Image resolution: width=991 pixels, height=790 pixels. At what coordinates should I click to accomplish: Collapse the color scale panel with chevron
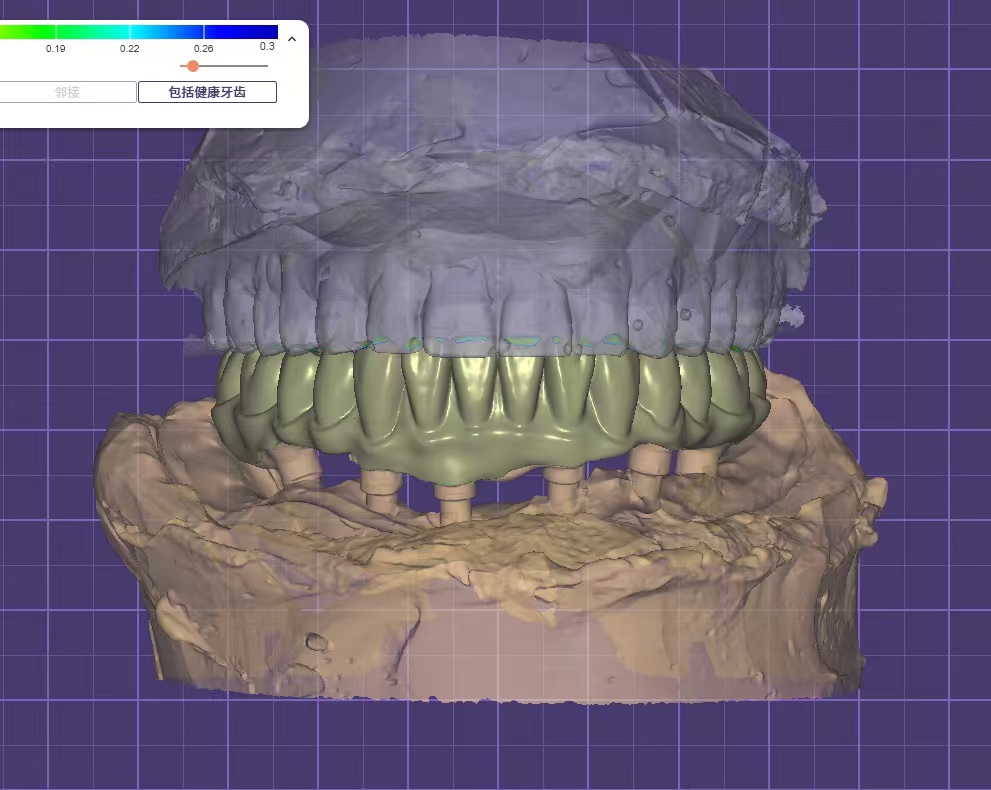(291, 39)
